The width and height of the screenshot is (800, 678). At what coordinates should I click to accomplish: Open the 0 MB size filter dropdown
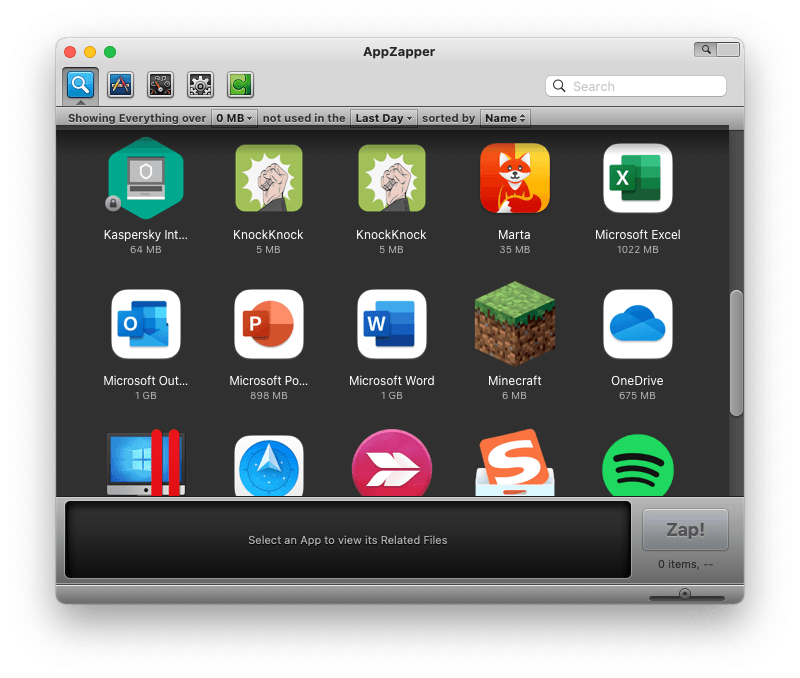[x=234, y=118]
